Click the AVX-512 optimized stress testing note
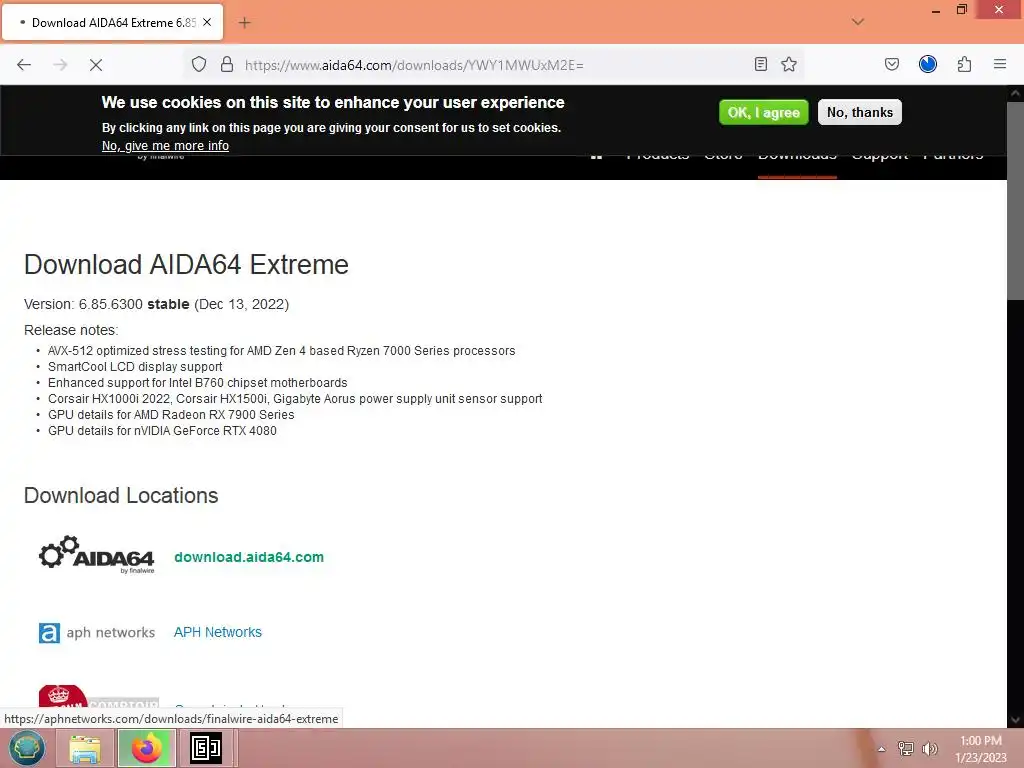 281,351
